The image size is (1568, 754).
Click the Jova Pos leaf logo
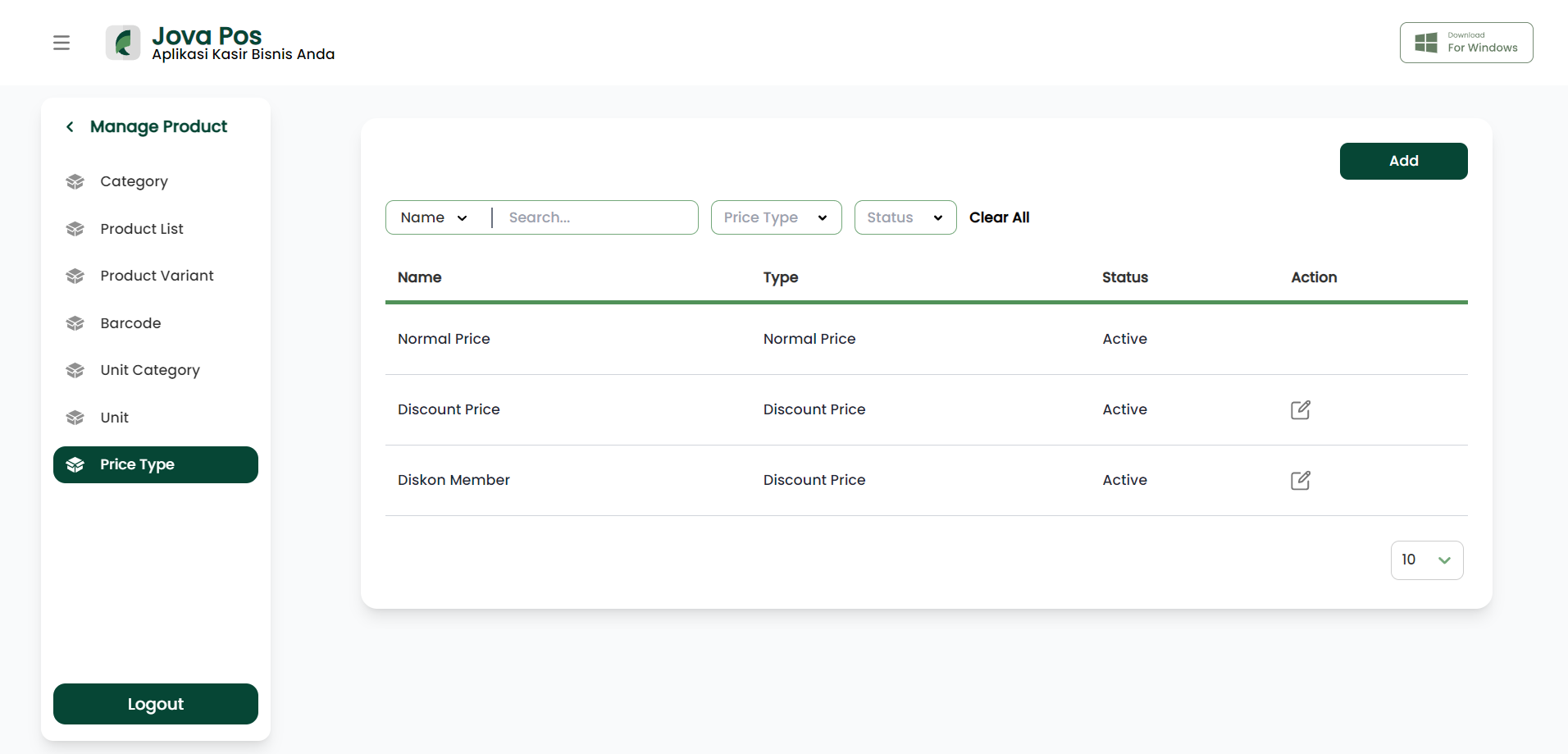pyautogui.click(x=123, y=43)
